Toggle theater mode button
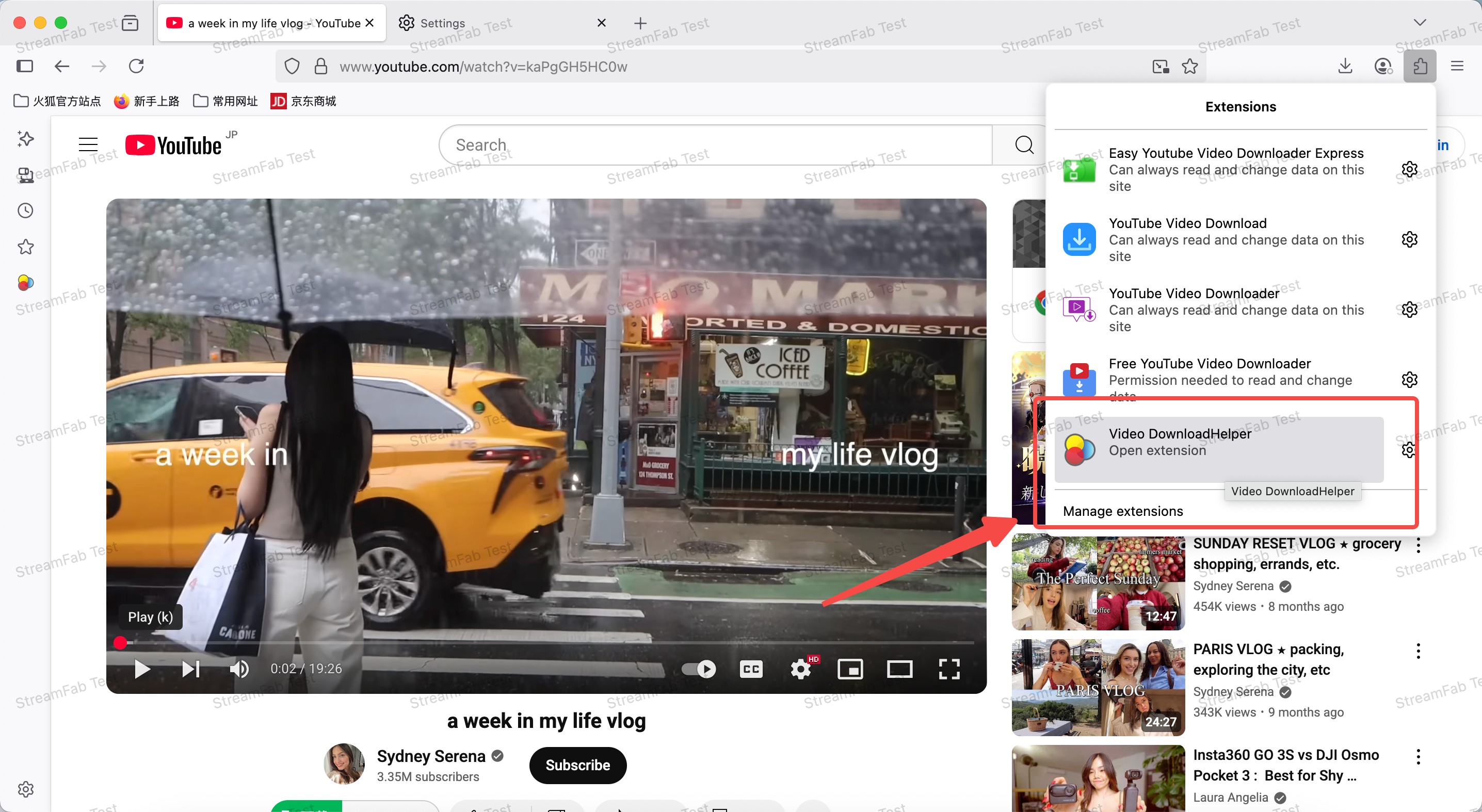The height and width of the screenshot is (812, 1482). click(900, 669)
